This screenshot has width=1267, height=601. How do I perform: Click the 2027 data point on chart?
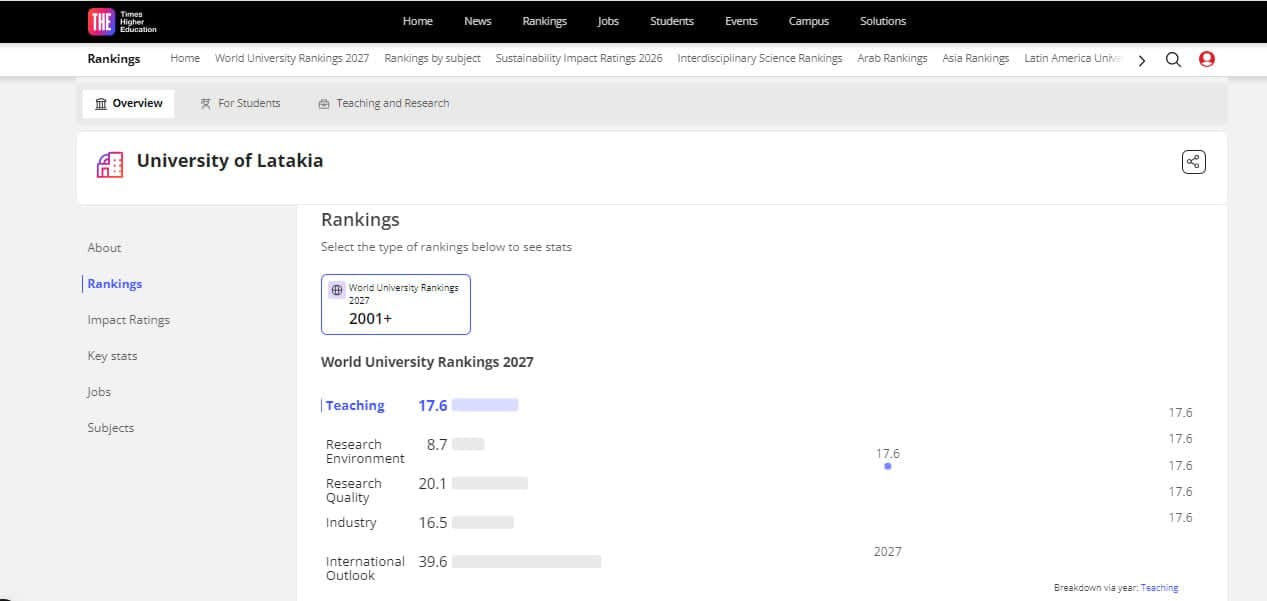887,466
